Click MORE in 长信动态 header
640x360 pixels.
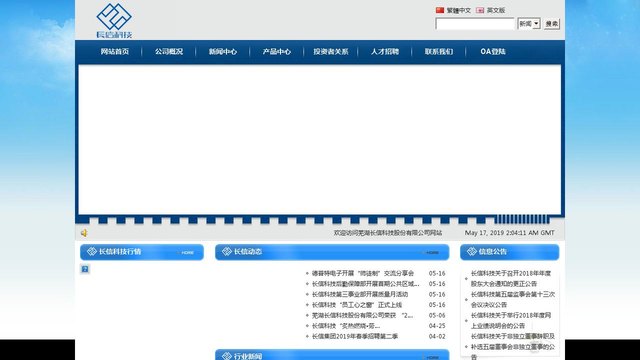432,253
